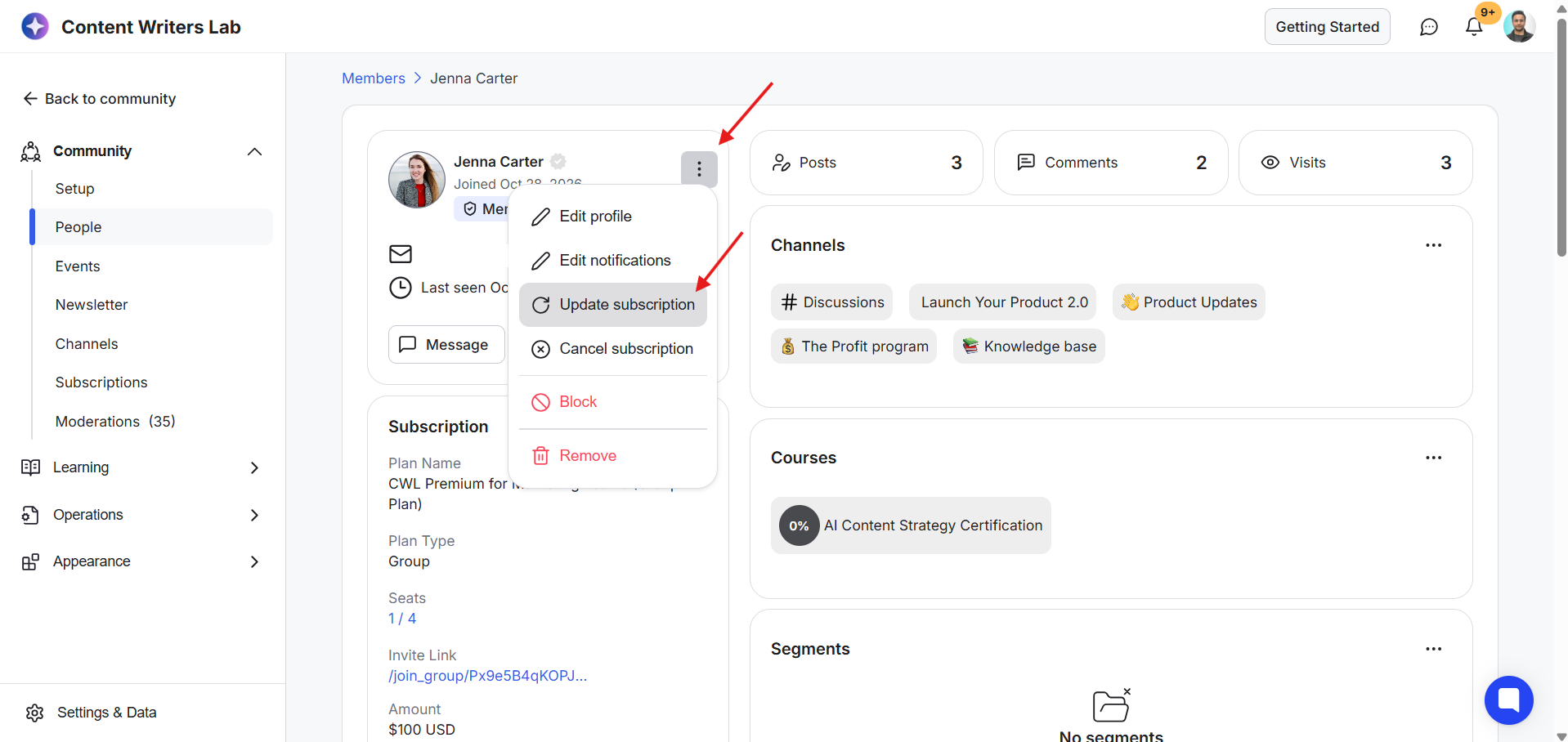Click the verified badge beside Jenna Carter
Screen dimensions: 1568x742
pyautogui.click(x=558, y=161)
